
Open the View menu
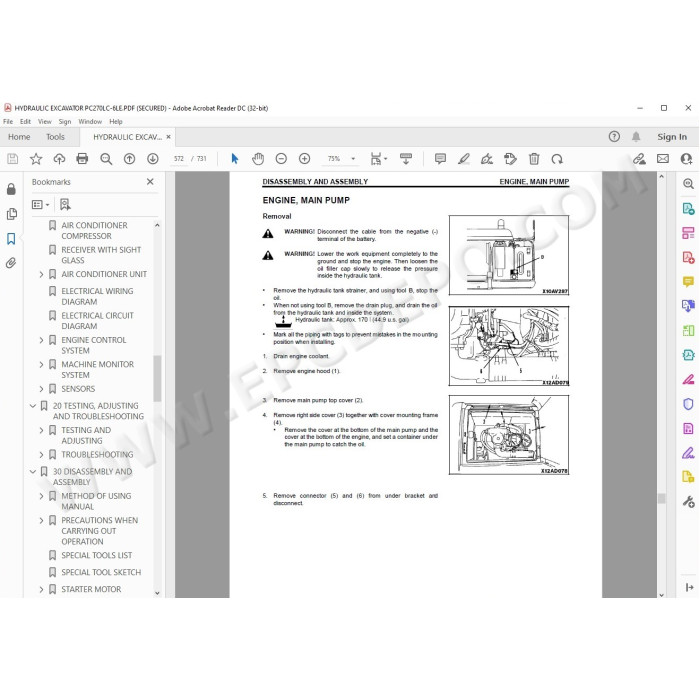(45, 121)
